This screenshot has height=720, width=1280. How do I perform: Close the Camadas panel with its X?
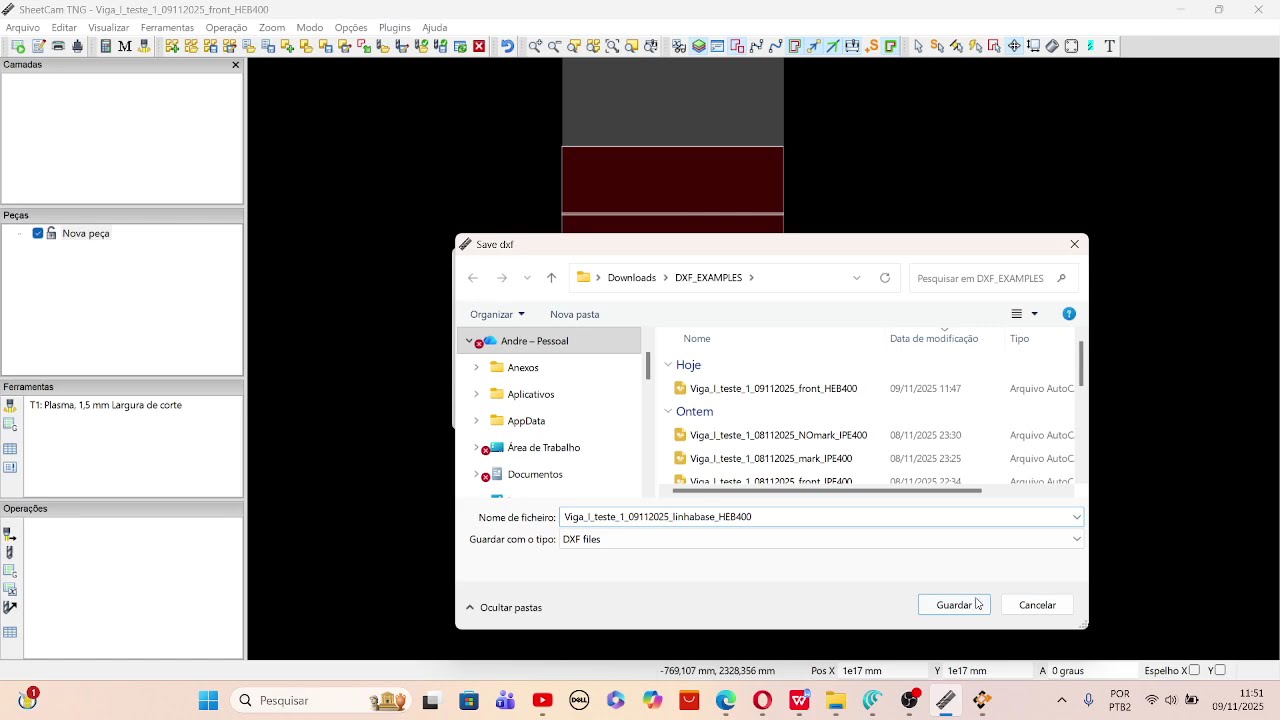236,65
